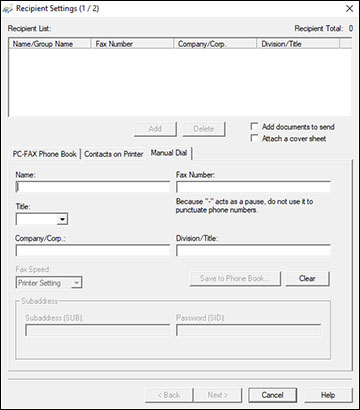Enable Add documents to send checkbox

coord(254,127)
